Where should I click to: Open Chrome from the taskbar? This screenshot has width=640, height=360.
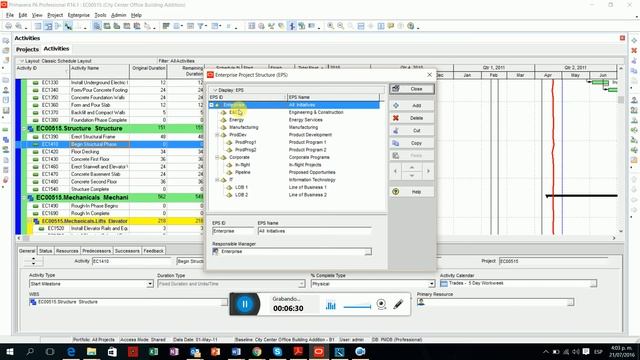click(x=257, y=351)
